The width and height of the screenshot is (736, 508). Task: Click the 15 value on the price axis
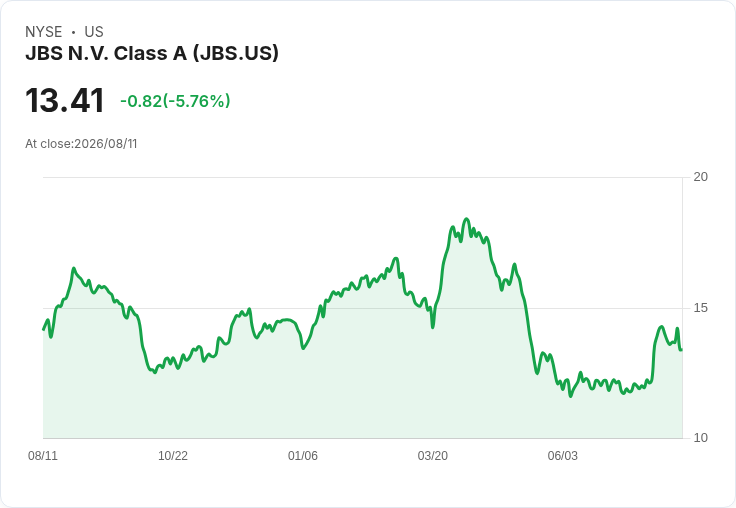(700, 308)
